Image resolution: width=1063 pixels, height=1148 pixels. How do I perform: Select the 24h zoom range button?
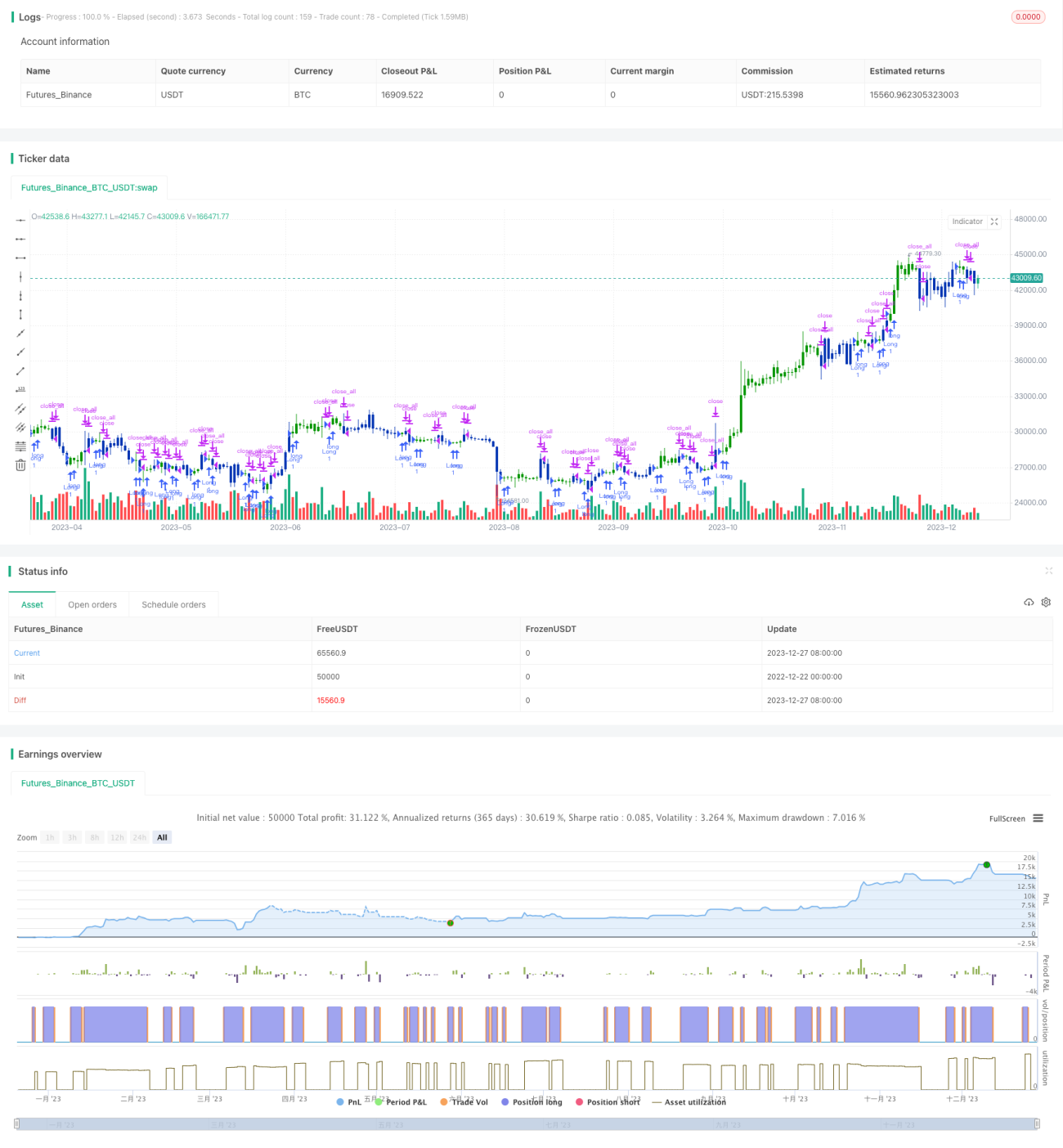140,837
